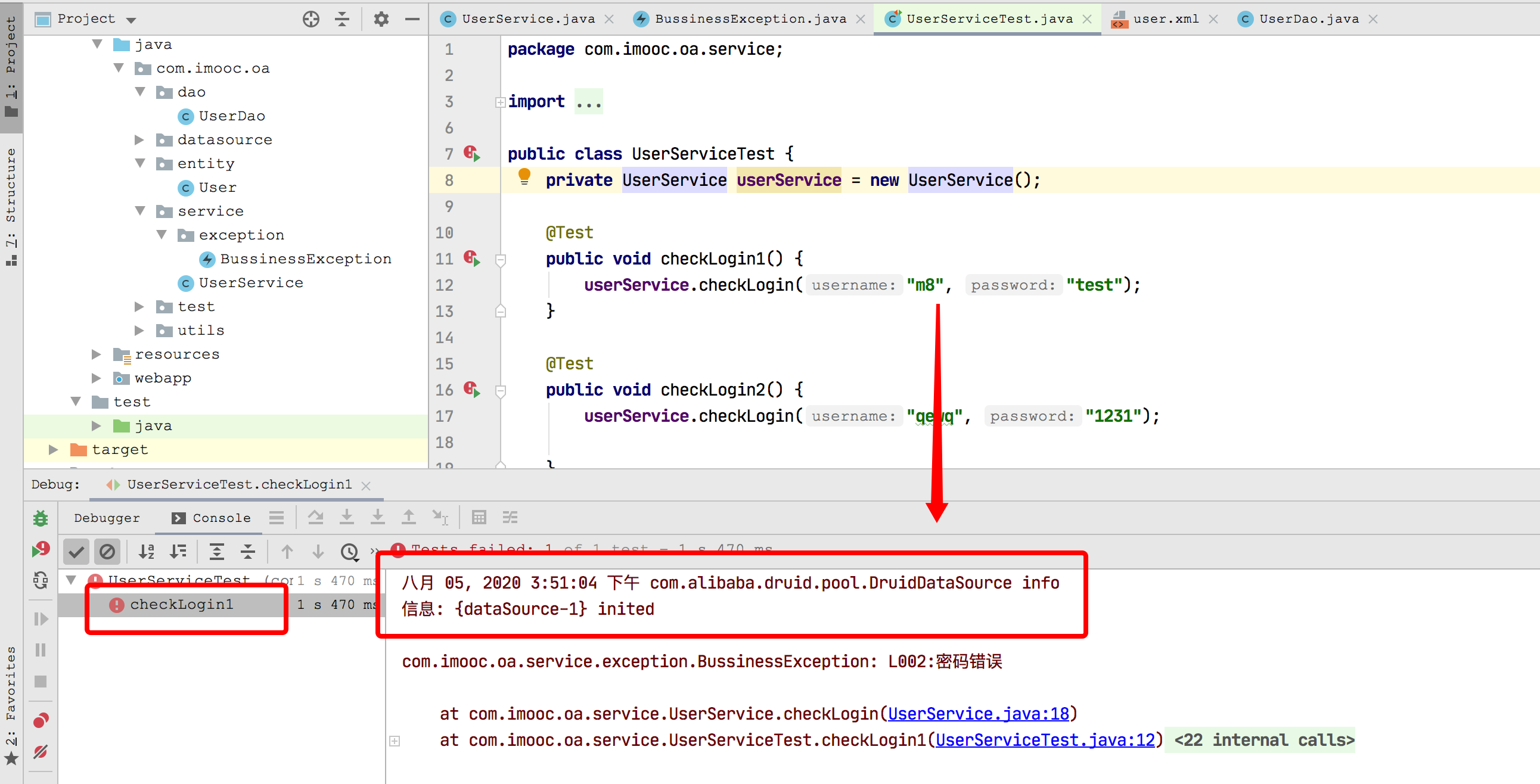
Task: Open Project panel settings gear
Action: point(381,19)
